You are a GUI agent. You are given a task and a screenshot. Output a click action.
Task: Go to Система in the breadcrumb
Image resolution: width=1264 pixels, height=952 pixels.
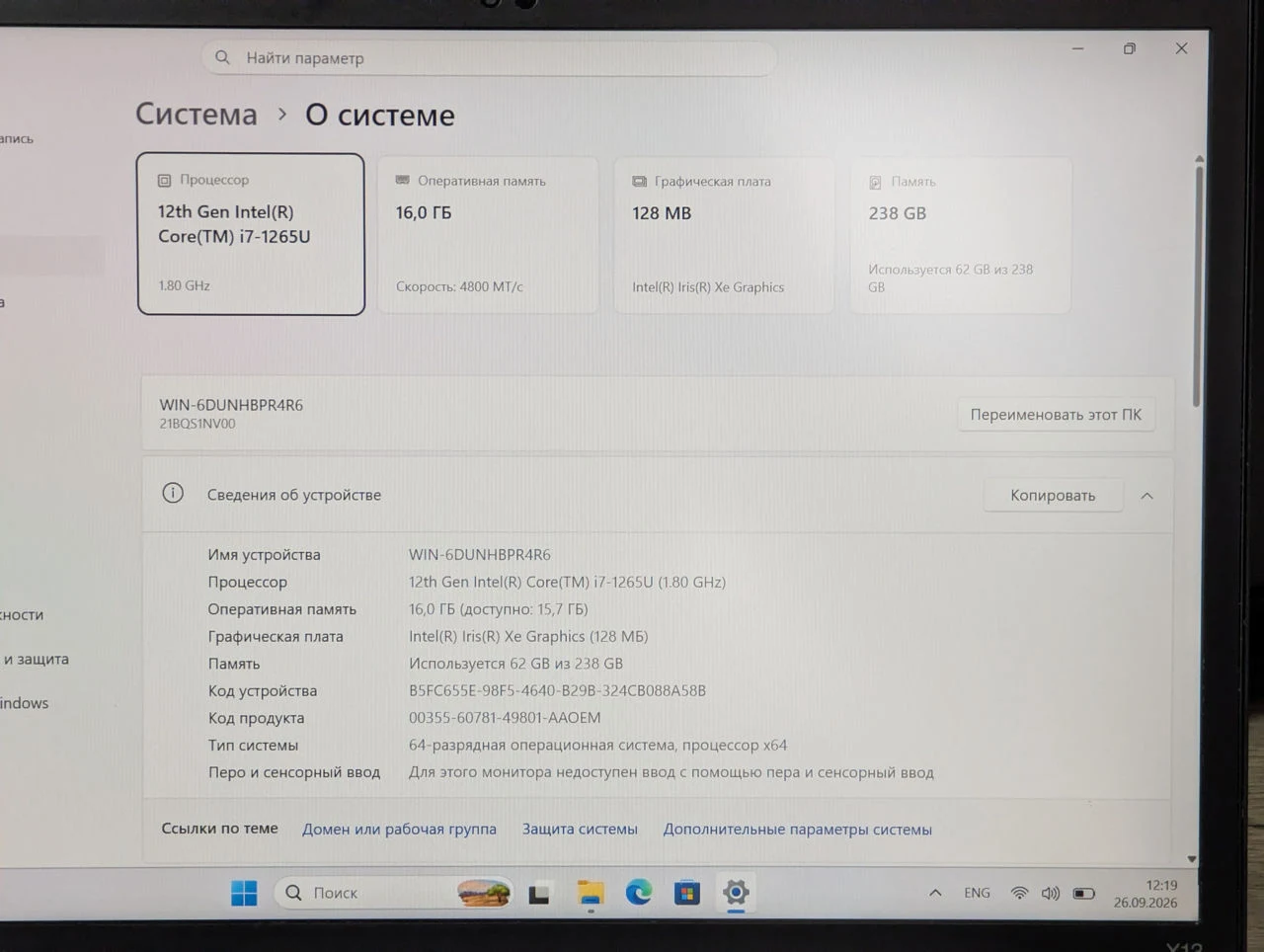coord(197,115)
